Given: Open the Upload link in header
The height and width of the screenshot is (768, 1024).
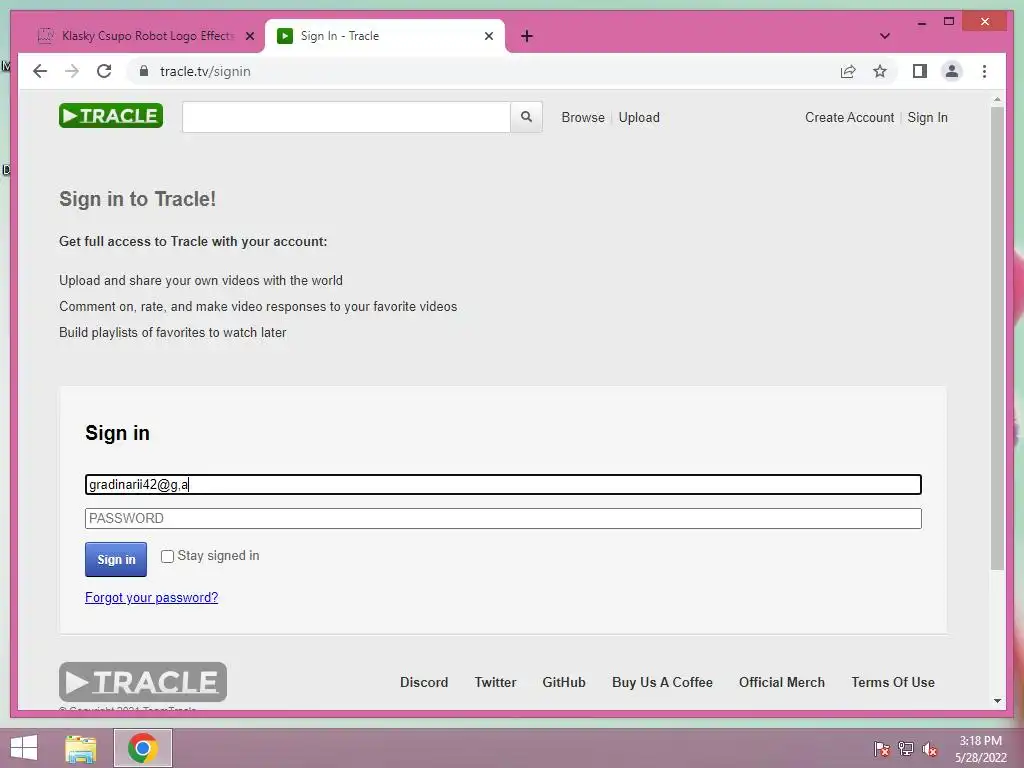Looking at the screenshot, I should coord(639,118).
